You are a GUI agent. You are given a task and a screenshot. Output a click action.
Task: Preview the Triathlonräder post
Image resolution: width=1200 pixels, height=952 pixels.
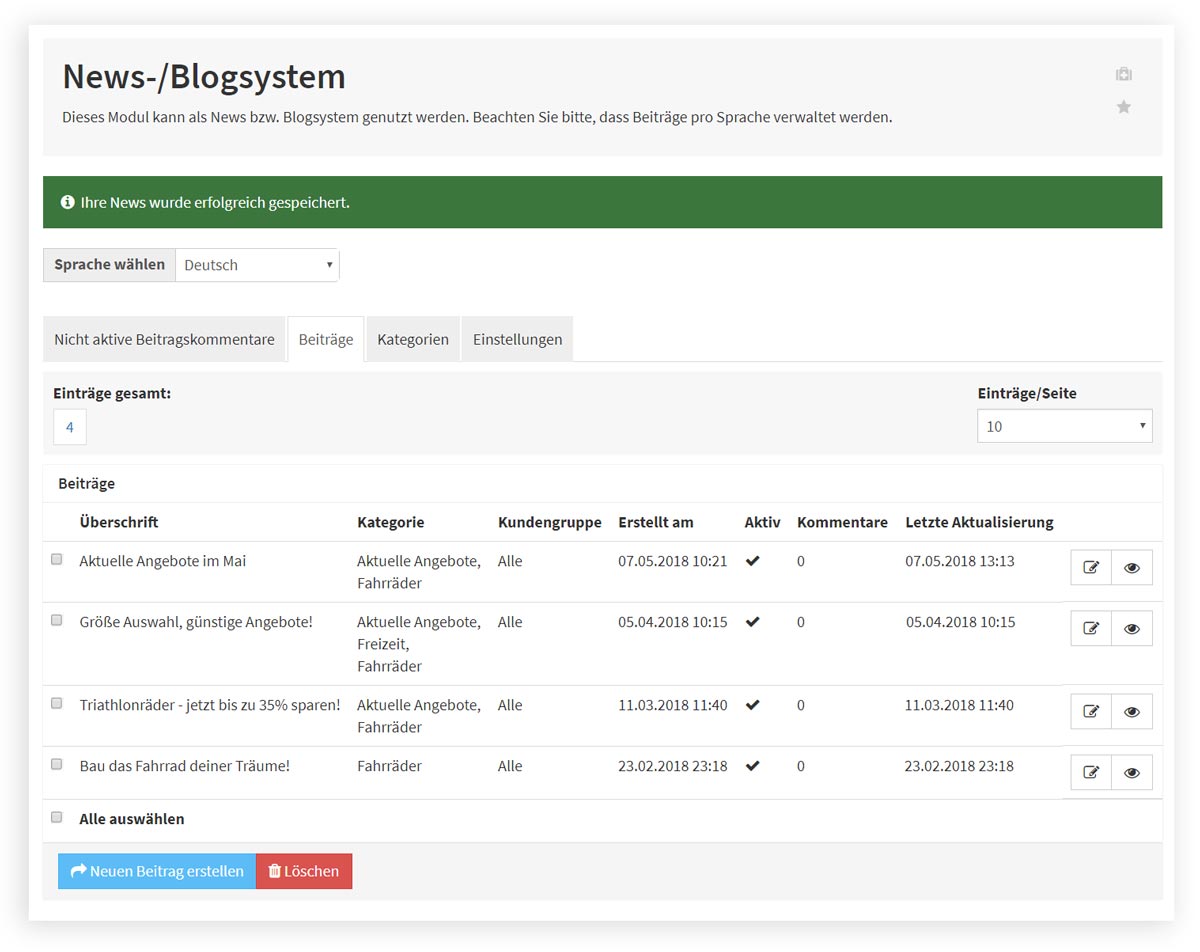(1132, 711)
